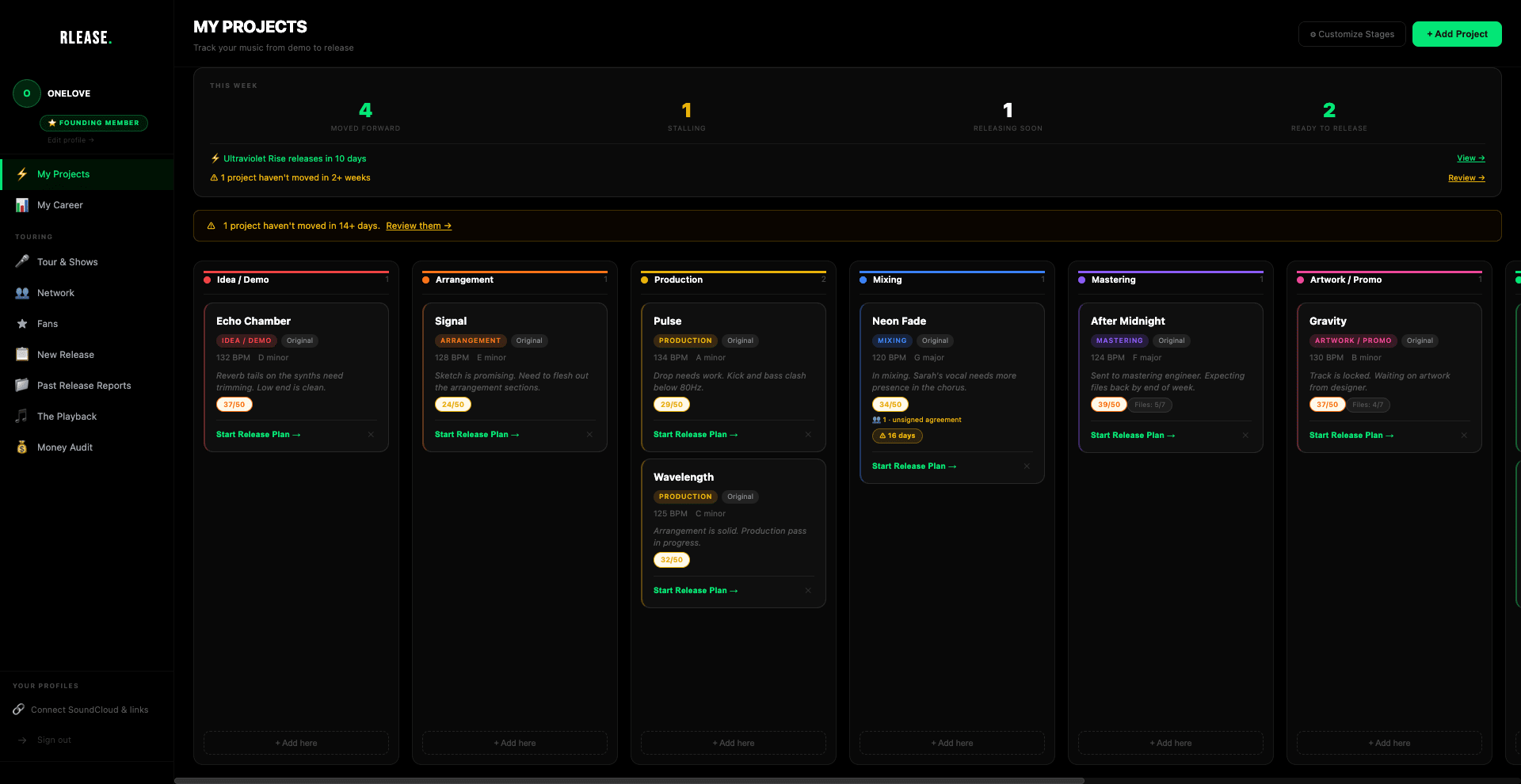Add a project in Artwork / Promo column

click(x=1389, y=743)
